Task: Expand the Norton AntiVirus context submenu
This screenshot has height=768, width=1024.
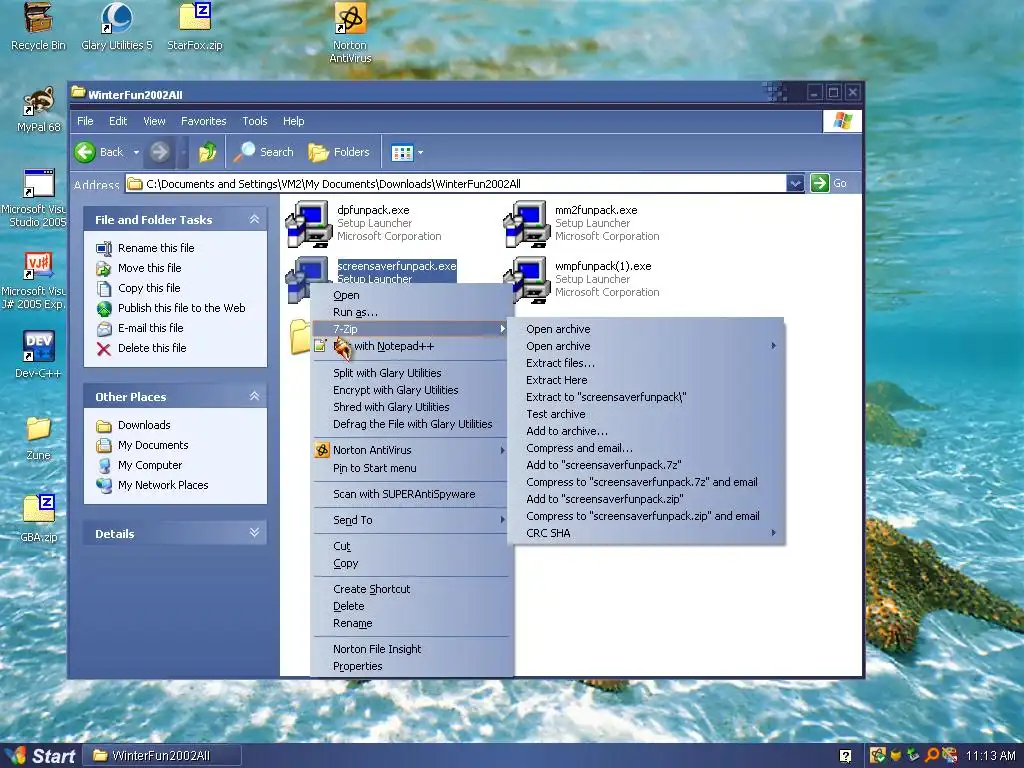Action: [410, 450]
